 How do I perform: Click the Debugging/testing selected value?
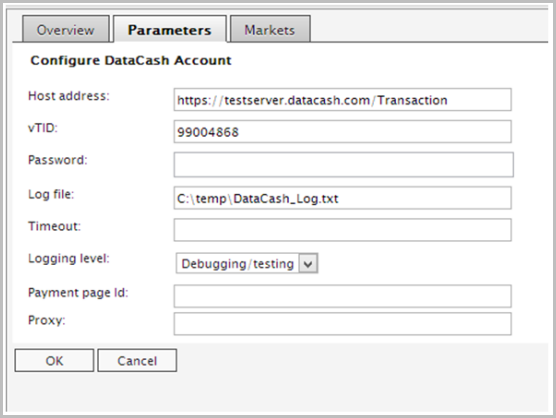click(x=238, y=264)
